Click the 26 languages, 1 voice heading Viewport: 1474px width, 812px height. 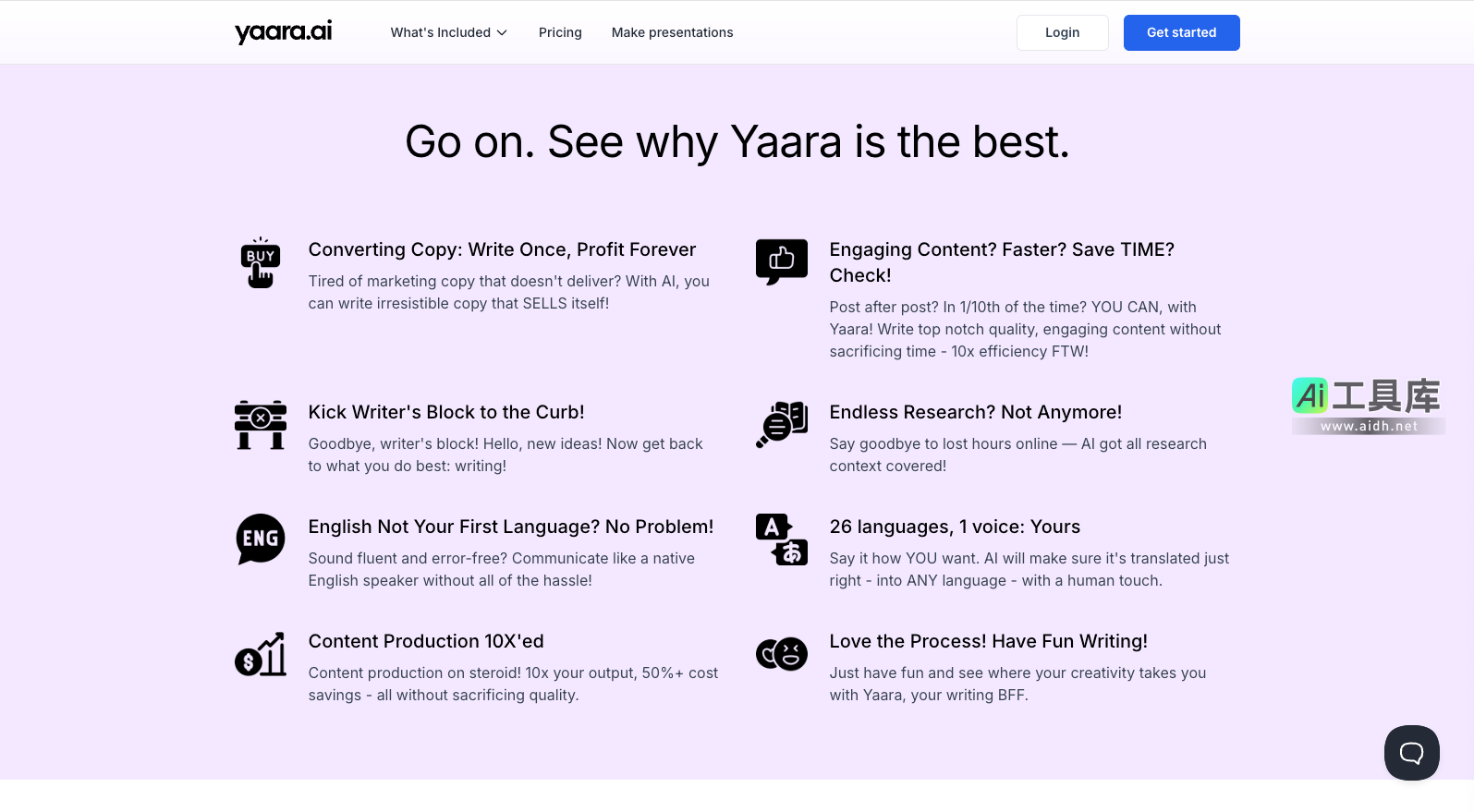[x=955, y=527]
